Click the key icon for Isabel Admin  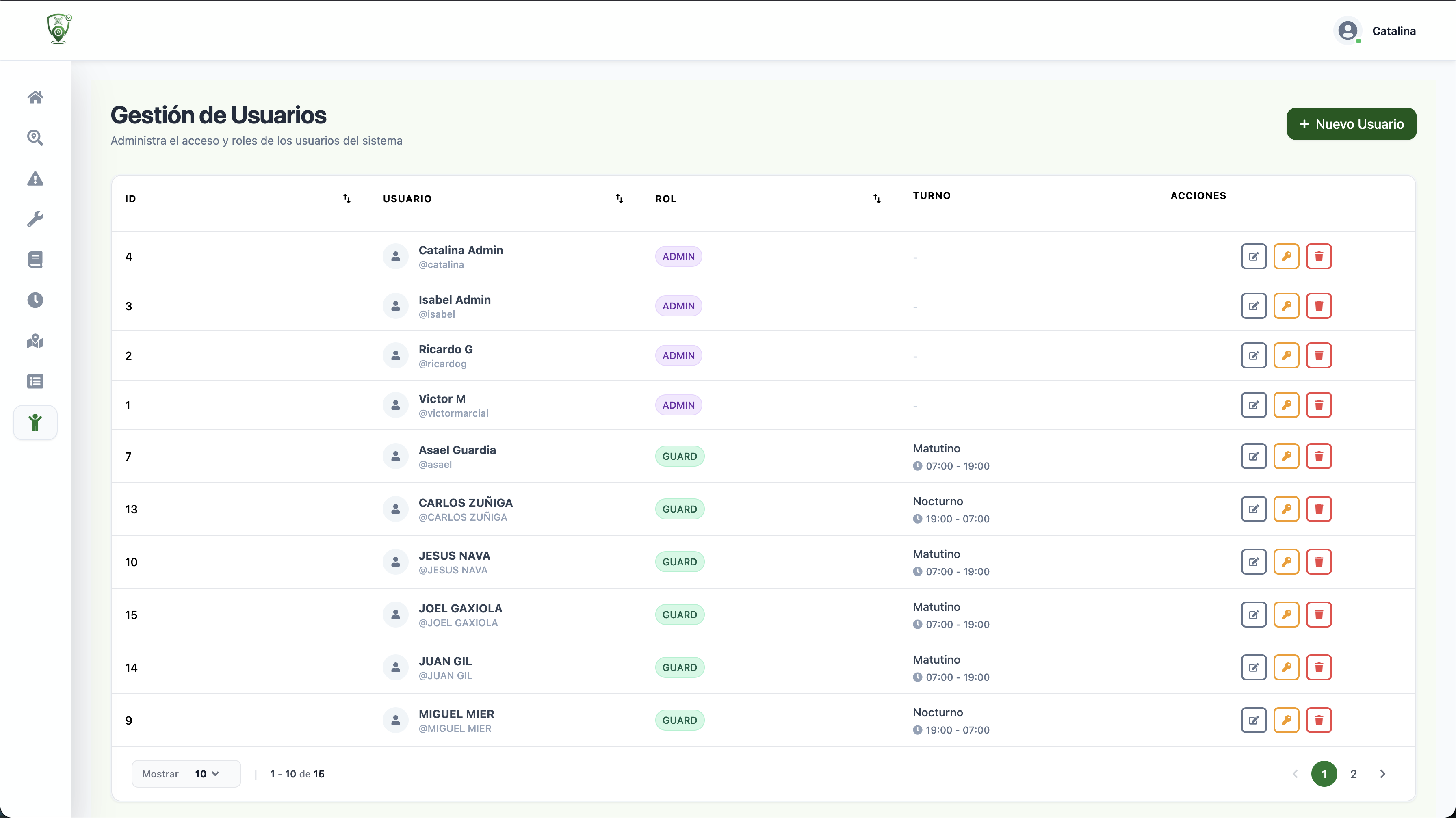click(x=1286, y=306)
